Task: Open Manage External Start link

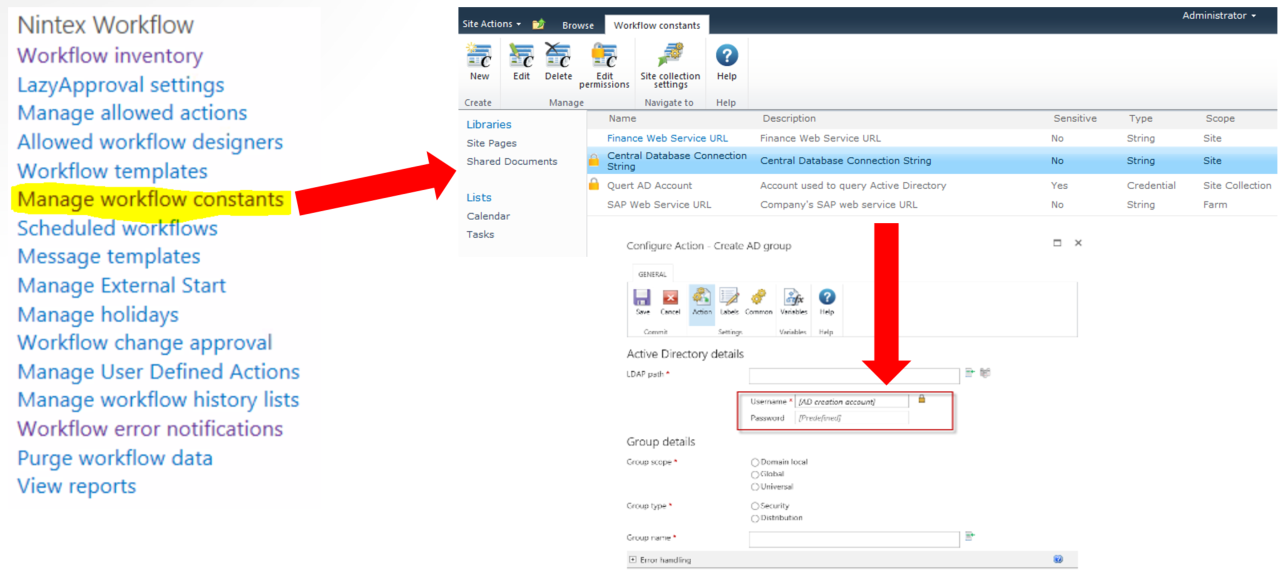Action: click(x=122, y=286)
